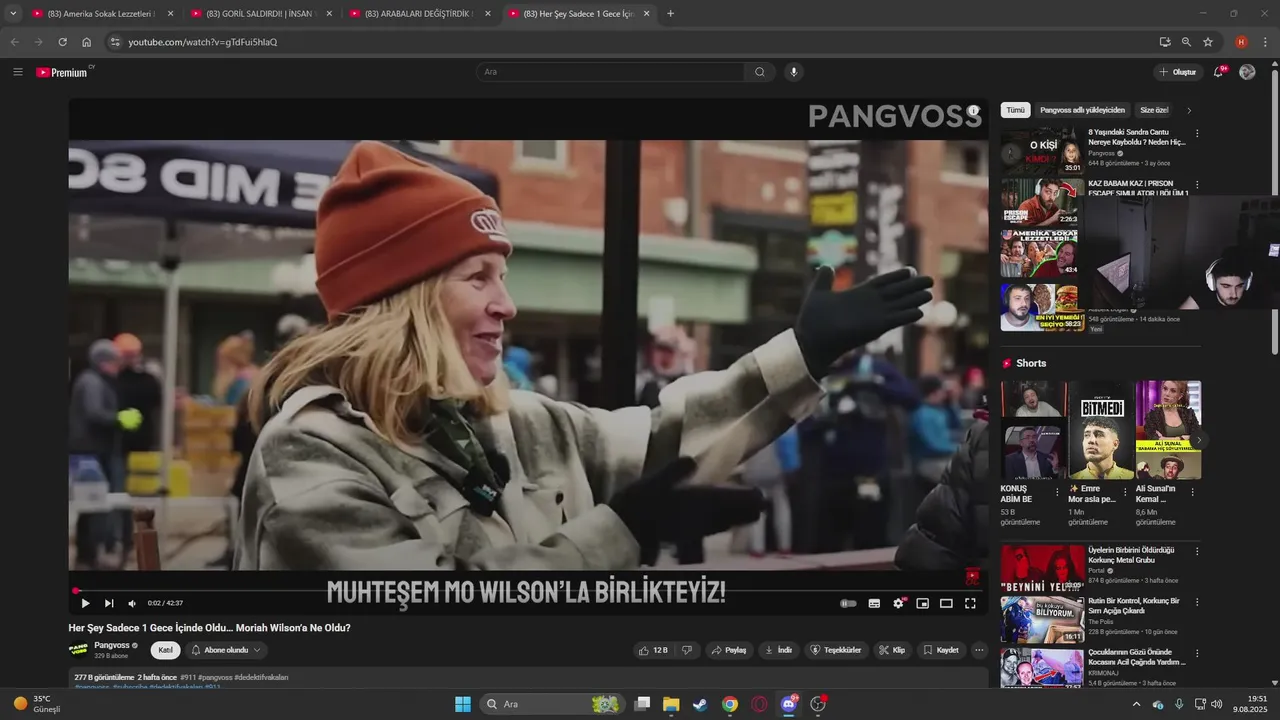Open options for Emre Mor short

click(1125, 492)
